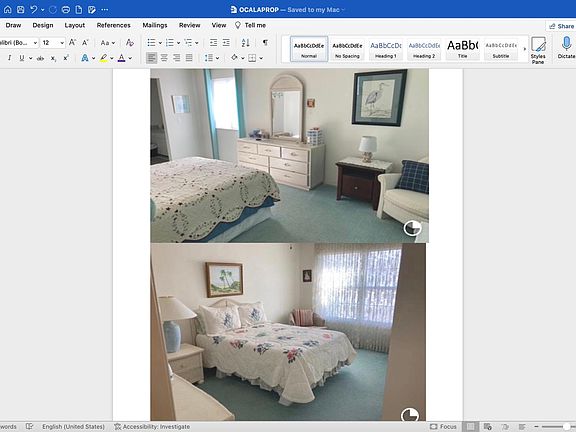Switch to the Mailings tab
Viewport: 576px width, 432px height.
click(155, 25)
